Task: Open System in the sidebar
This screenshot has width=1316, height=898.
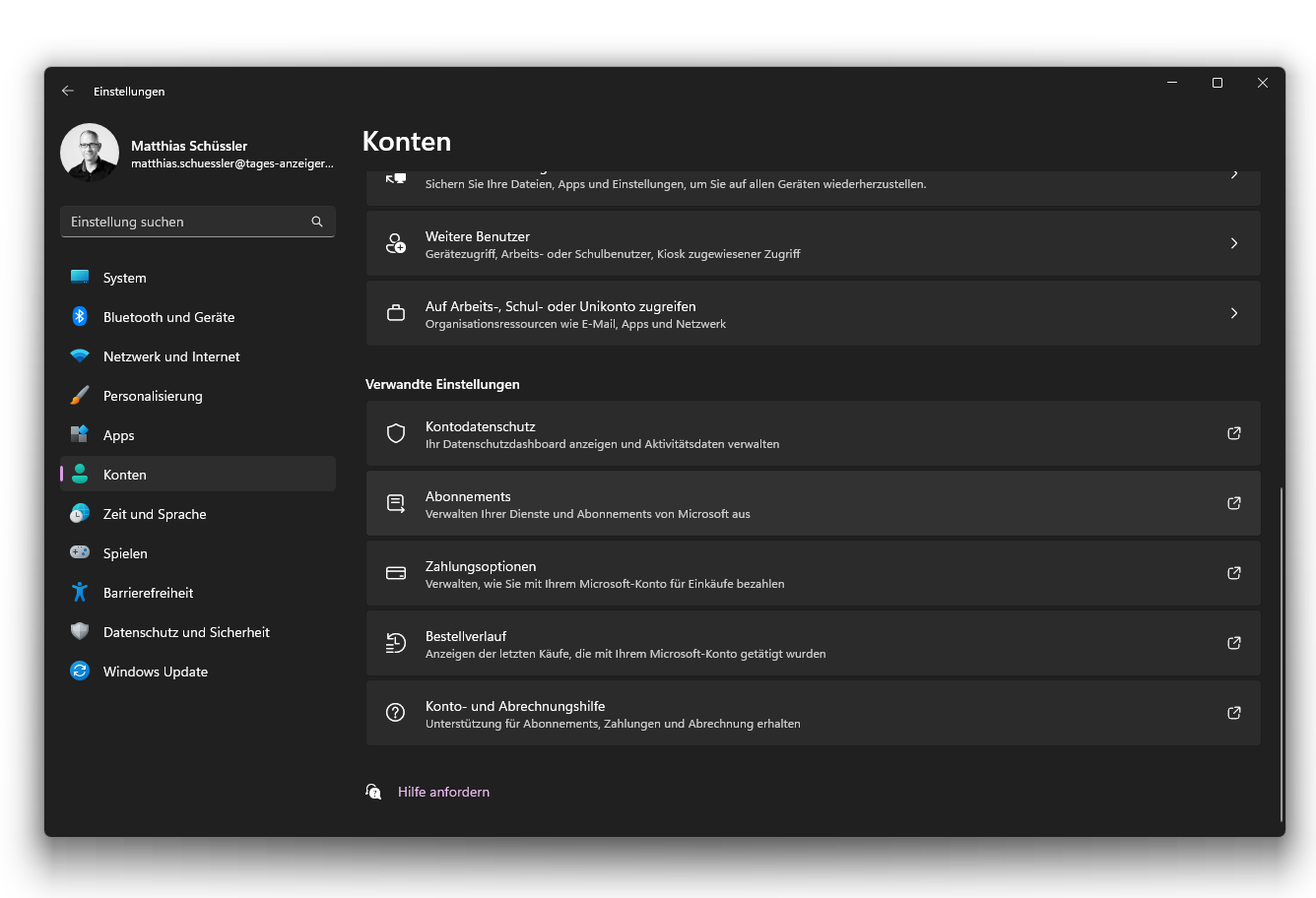Action: click(125, 278)
